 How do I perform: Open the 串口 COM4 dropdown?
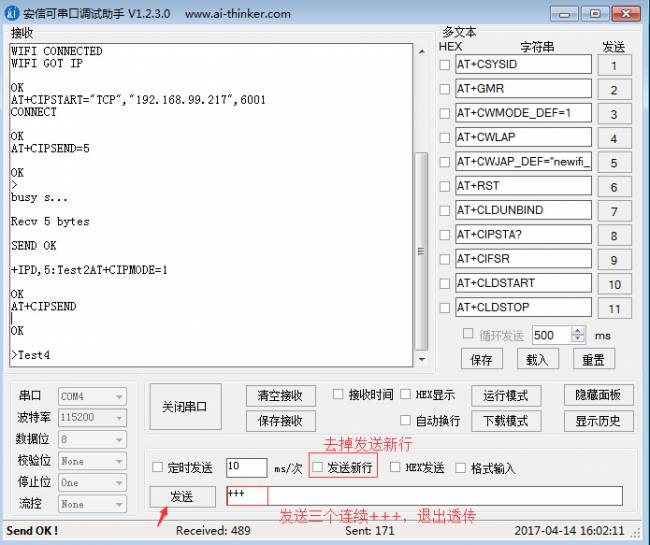pos(92,396)
